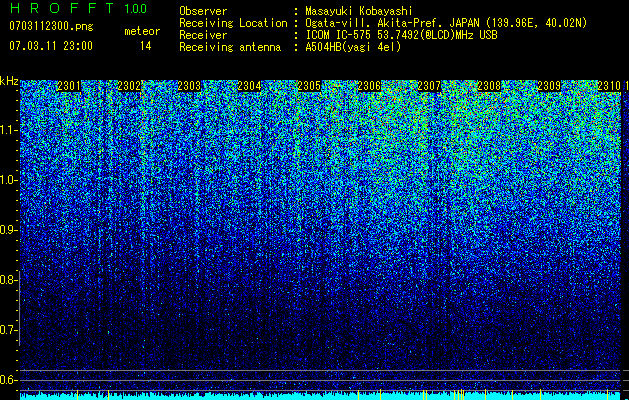Click the Receiving antenna field label
The height and width of the screenshot is (400, 629).
[x=230, y=47]
